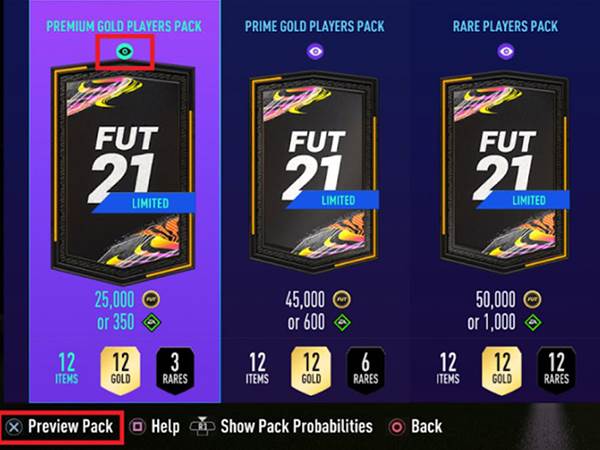600x450 pixels.
Task: Click the cross button icon for Preview Pack
Action: (14, 427)
